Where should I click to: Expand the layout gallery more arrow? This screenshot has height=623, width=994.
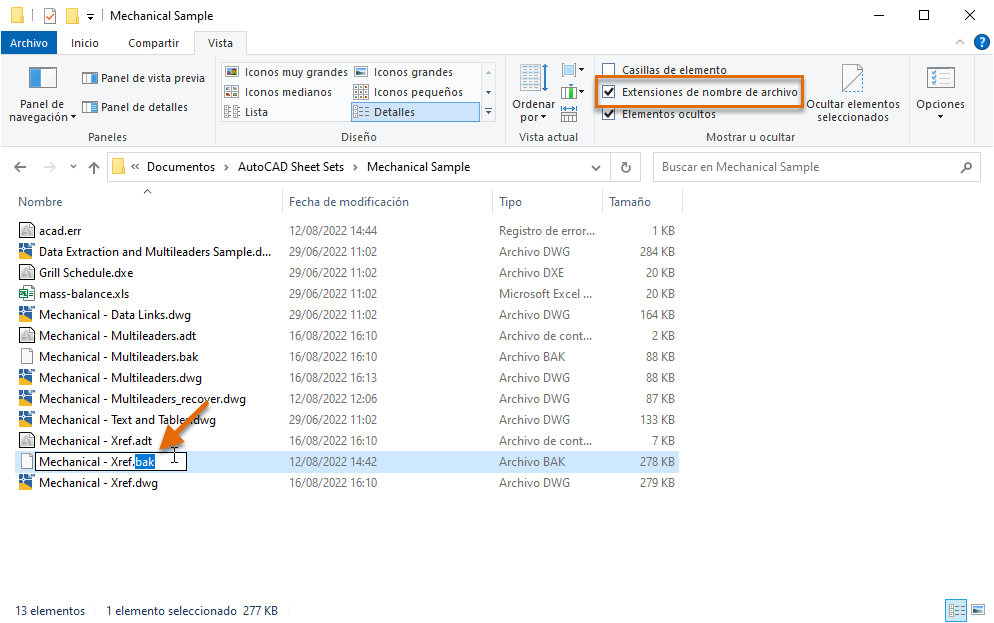(x=489, y=112)
